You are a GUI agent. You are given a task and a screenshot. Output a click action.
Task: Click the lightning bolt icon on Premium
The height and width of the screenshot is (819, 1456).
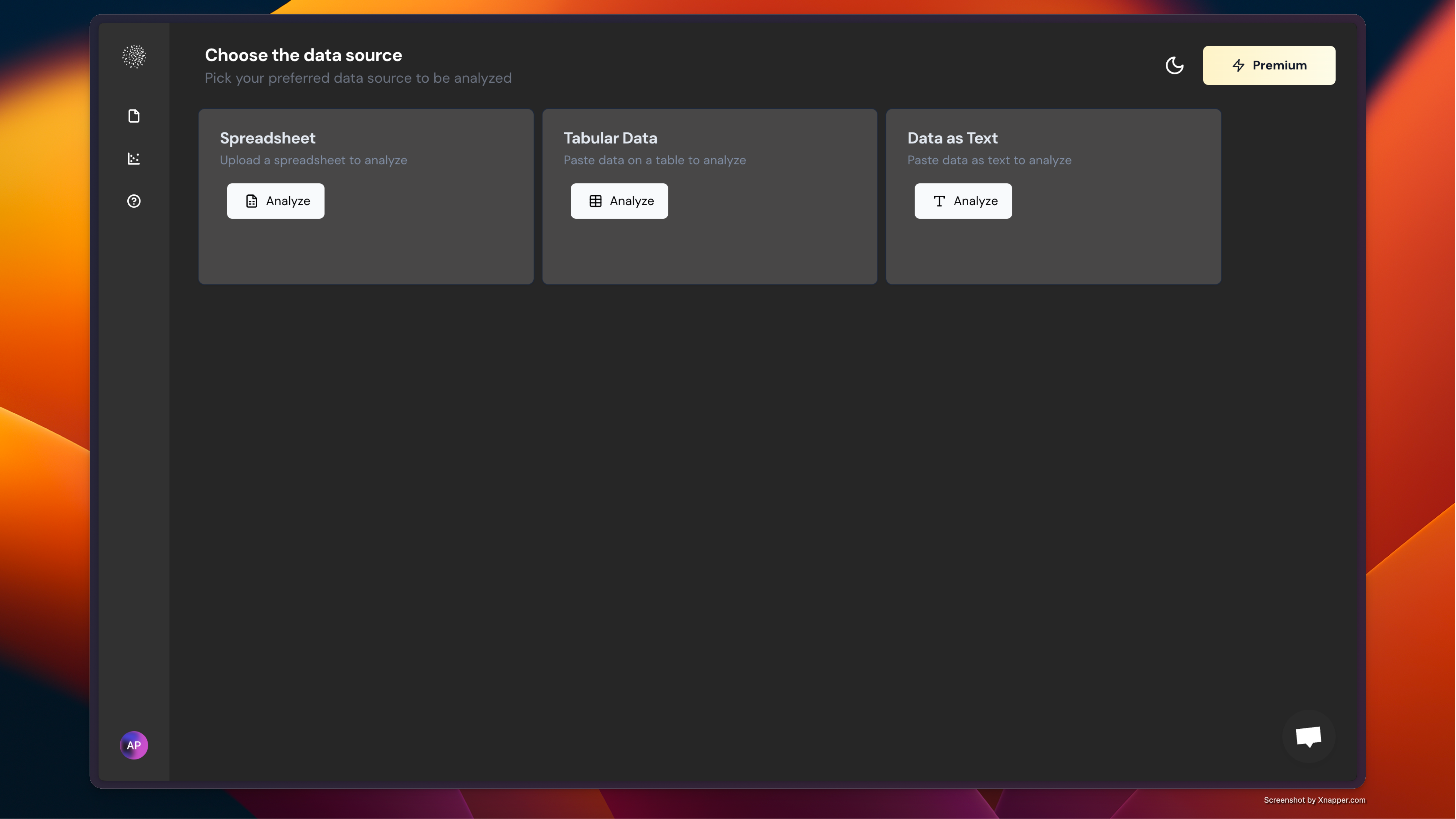[1238, 65]
